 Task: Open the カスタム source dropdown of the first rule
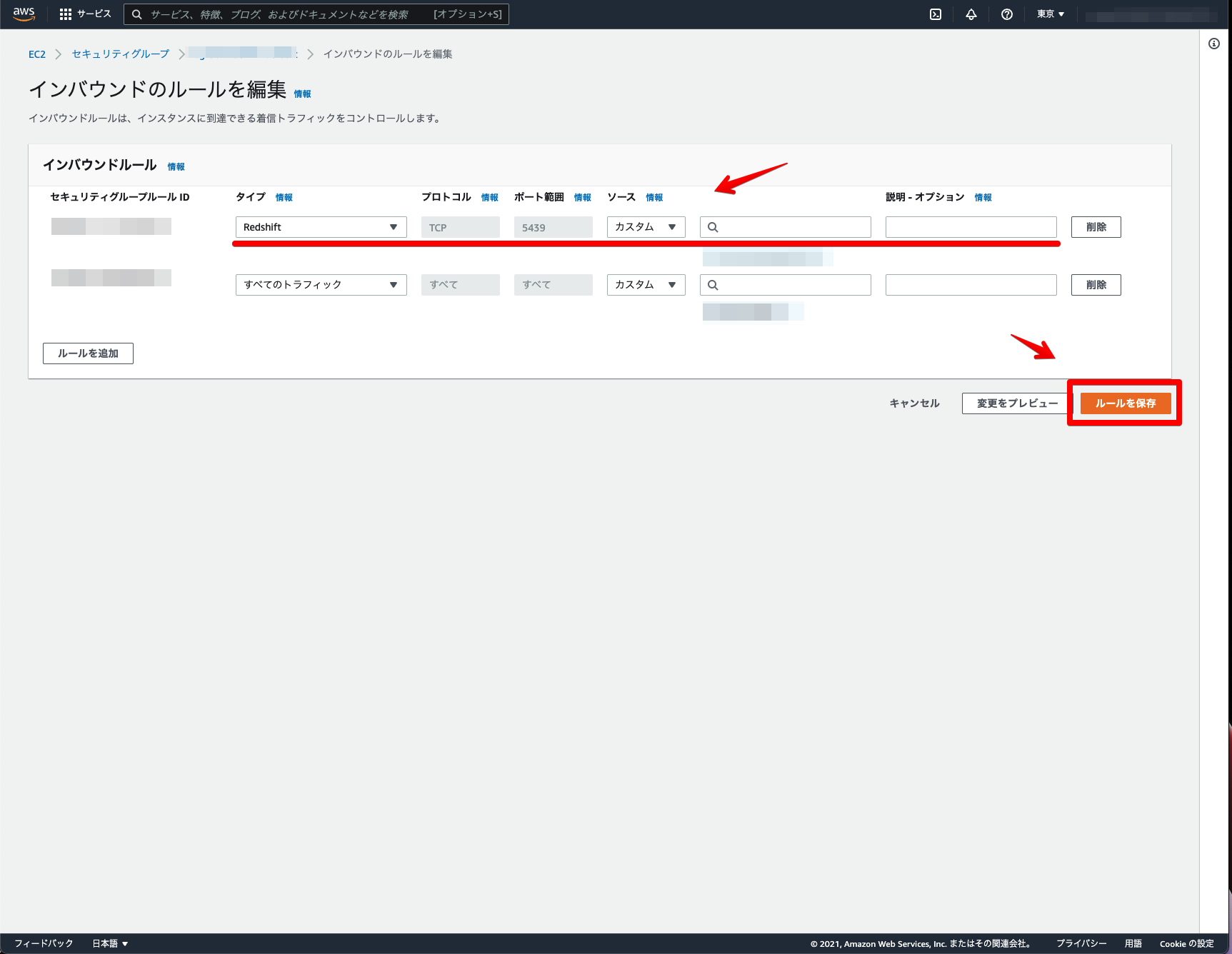(645, 226)
